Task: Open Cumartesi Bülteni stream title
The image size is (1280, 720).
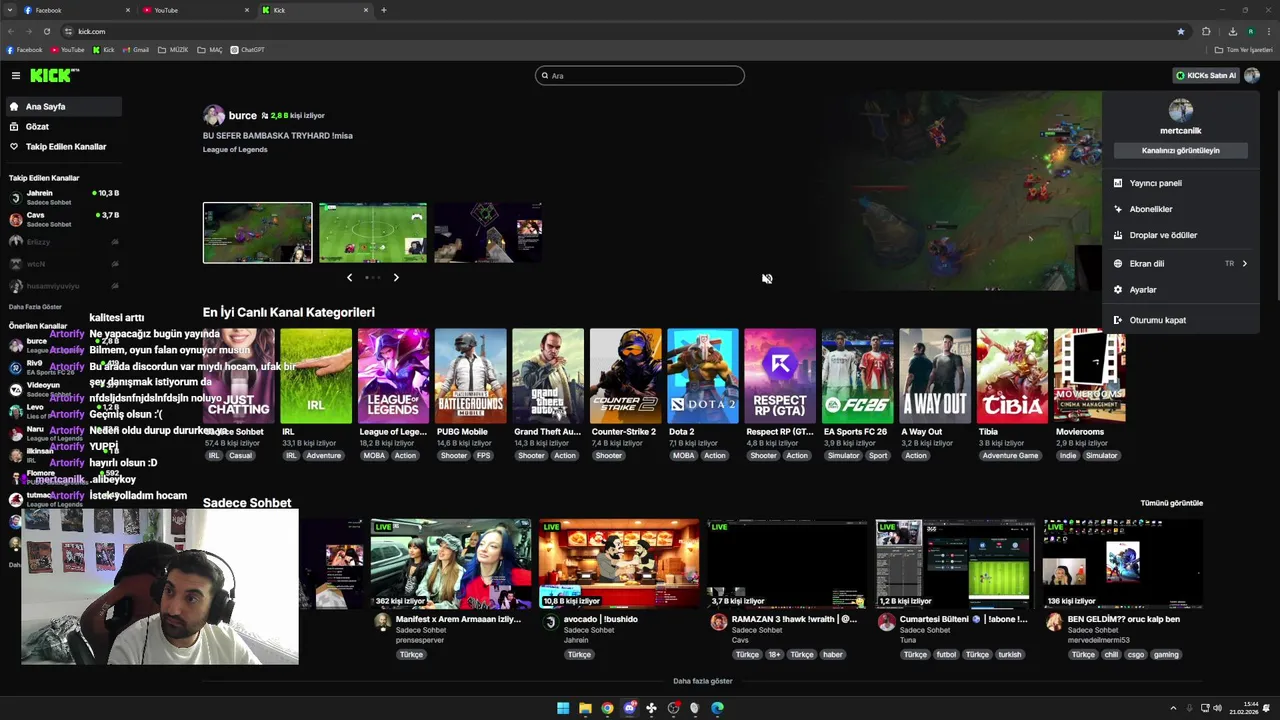Action: pos(963,619)
